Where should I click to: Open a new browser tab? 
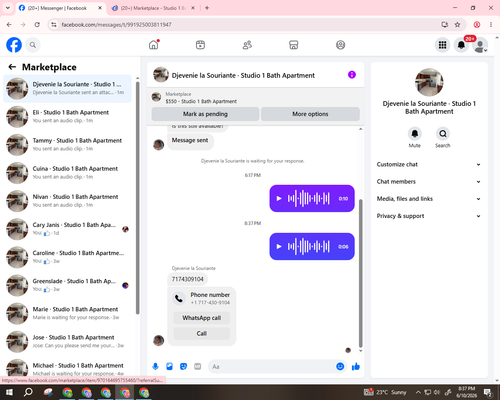click(207, 8)
